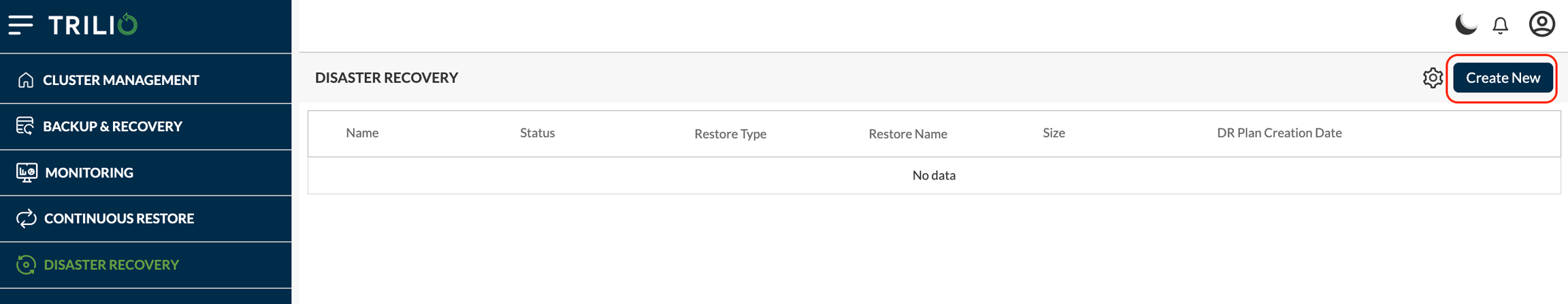Click the Backup & Recovery icon
This screenshot has height=304, width=1568.
point(25,126)
